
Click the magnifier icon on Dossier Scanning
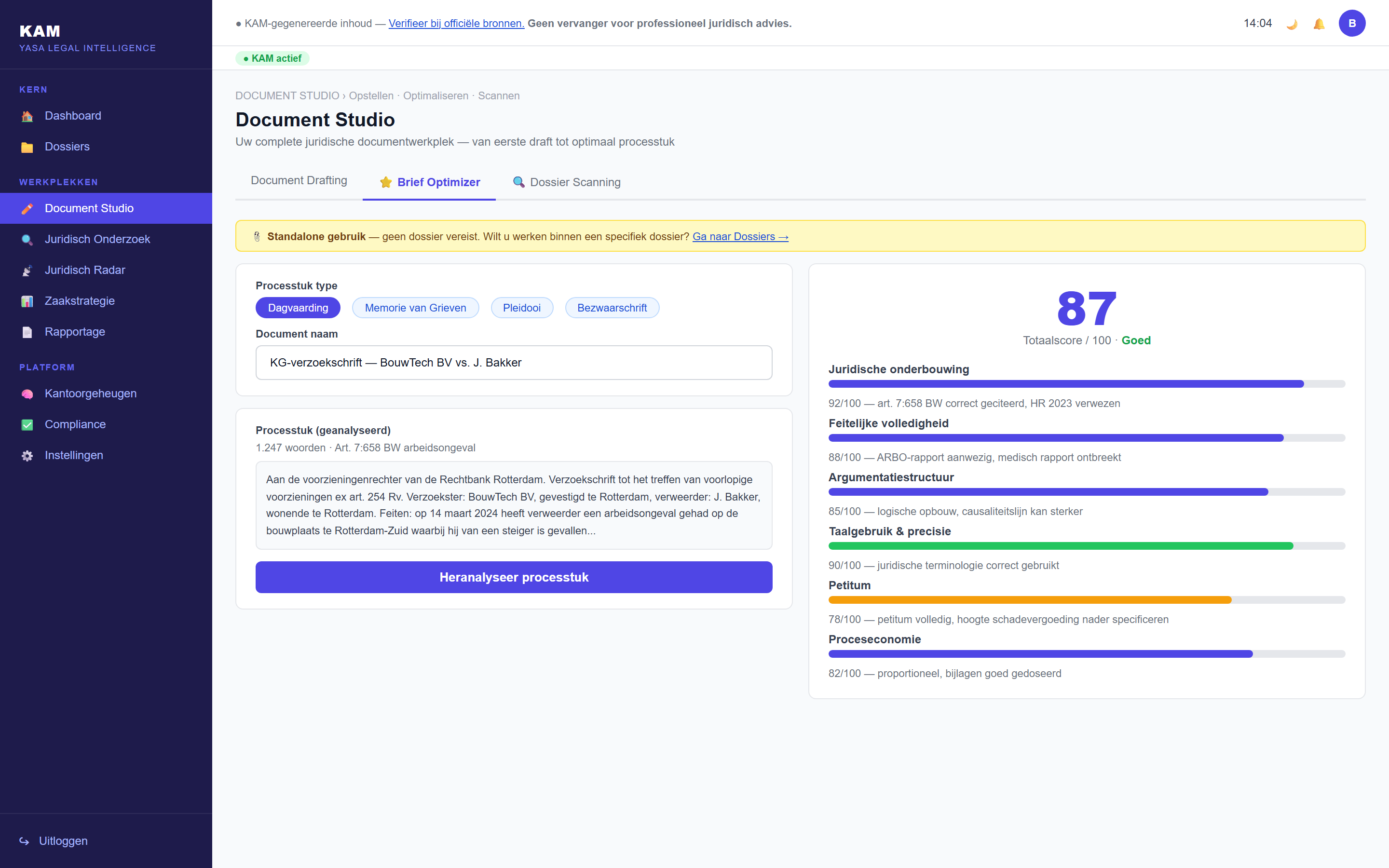(518, 182)
